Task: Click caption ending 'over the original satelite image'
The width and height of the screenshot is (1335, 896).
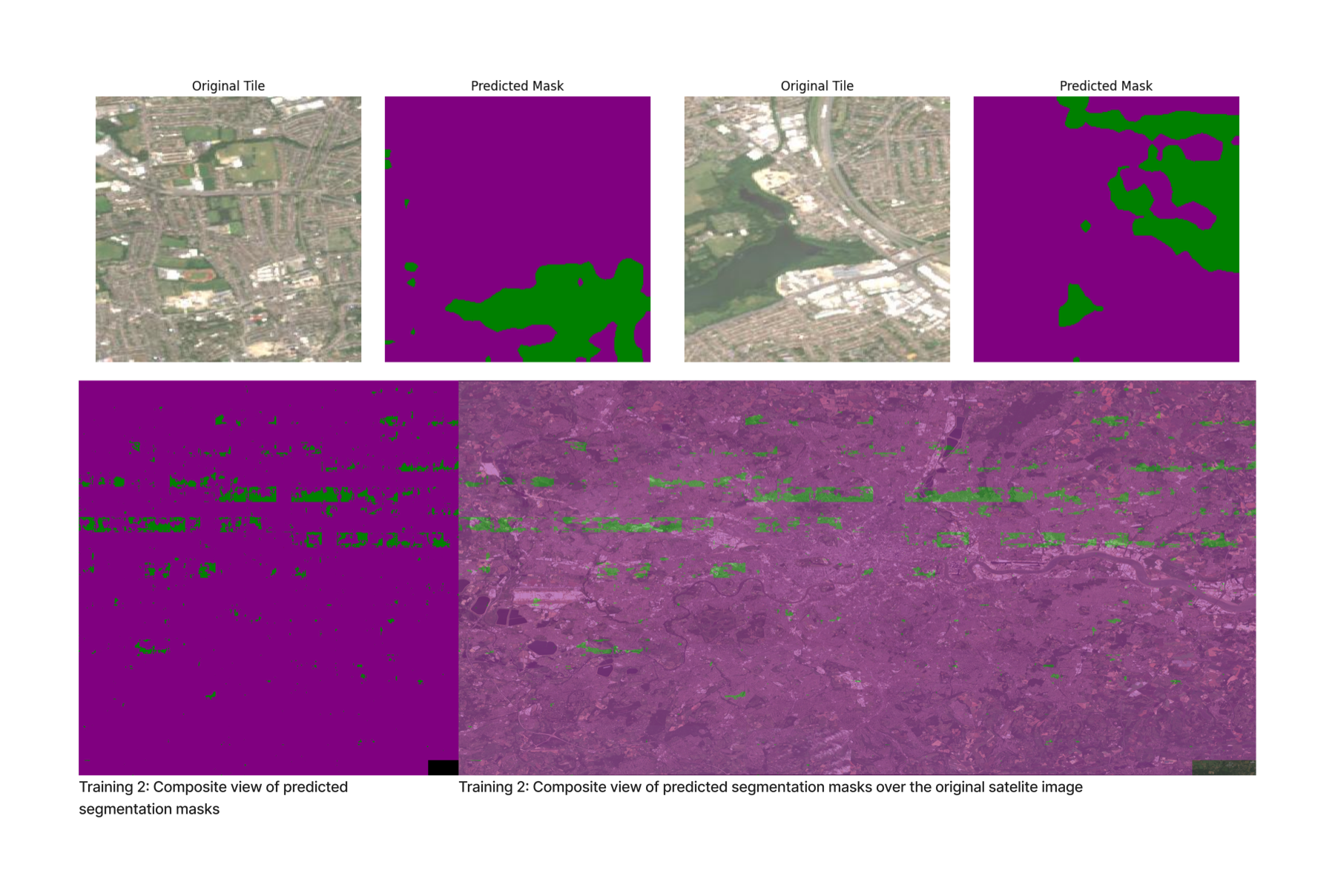Action: coord(771,787)
